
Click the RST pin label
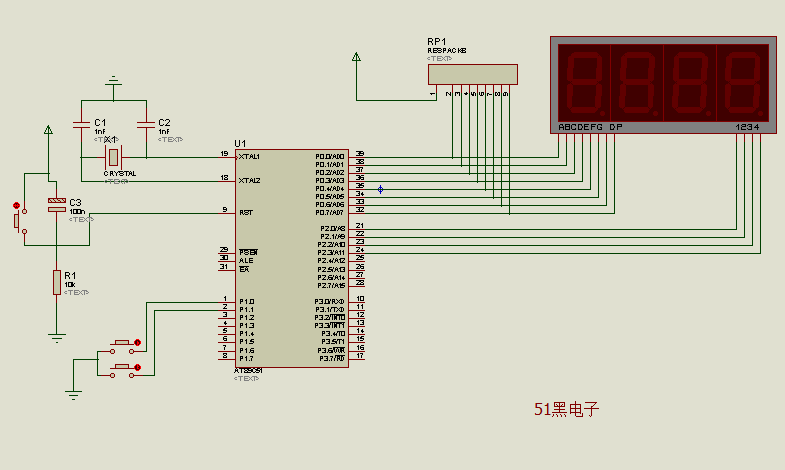(246, 213)
